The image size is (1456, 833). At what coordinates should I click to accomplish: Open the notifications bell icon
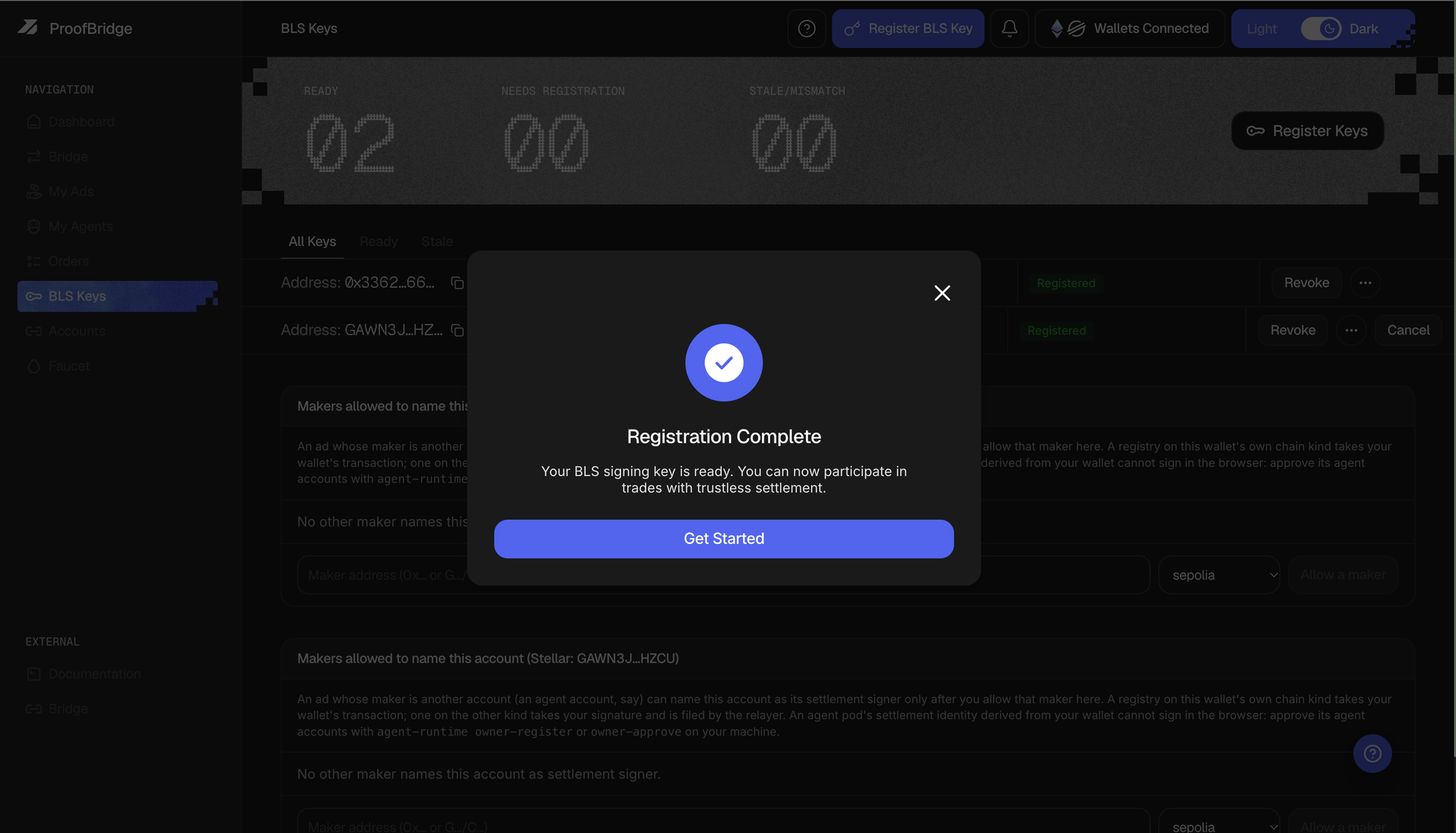[x=1010, y=28]
